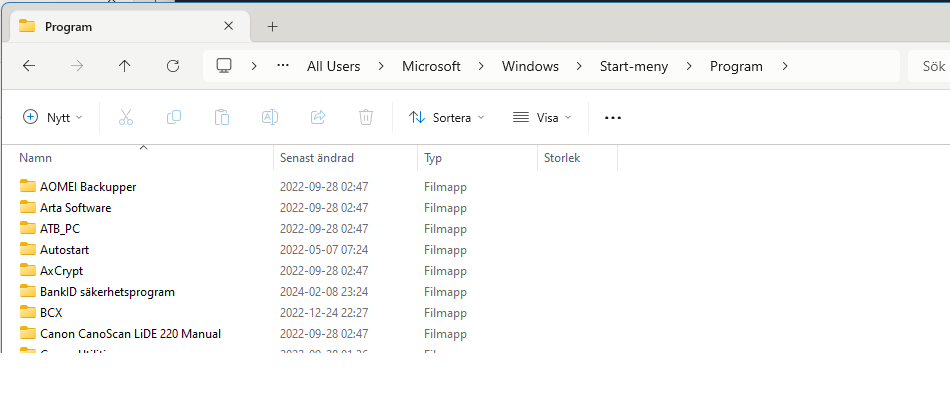
Task: Expand chevron after Microsoft in breadcrumb
Action: pos(481,67)
